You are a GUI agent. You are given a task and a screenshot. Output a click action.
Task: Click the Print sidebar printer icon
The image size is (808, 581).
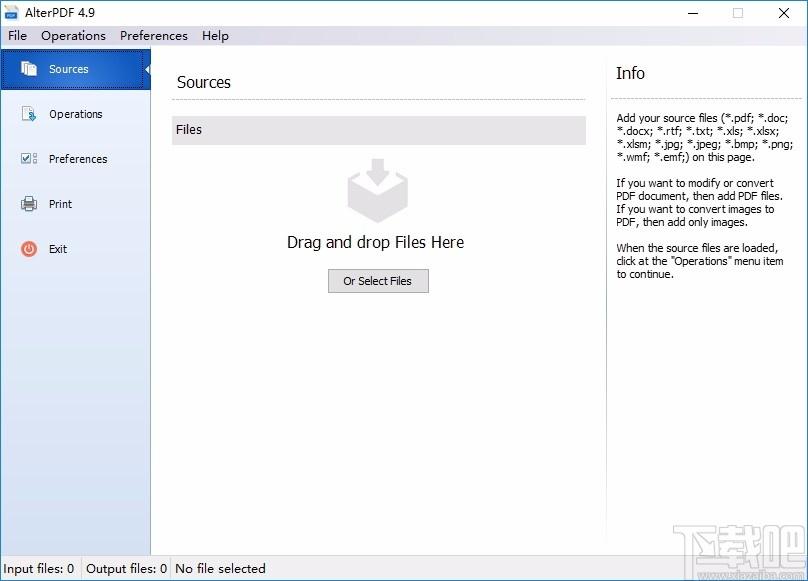pos(29,204)
